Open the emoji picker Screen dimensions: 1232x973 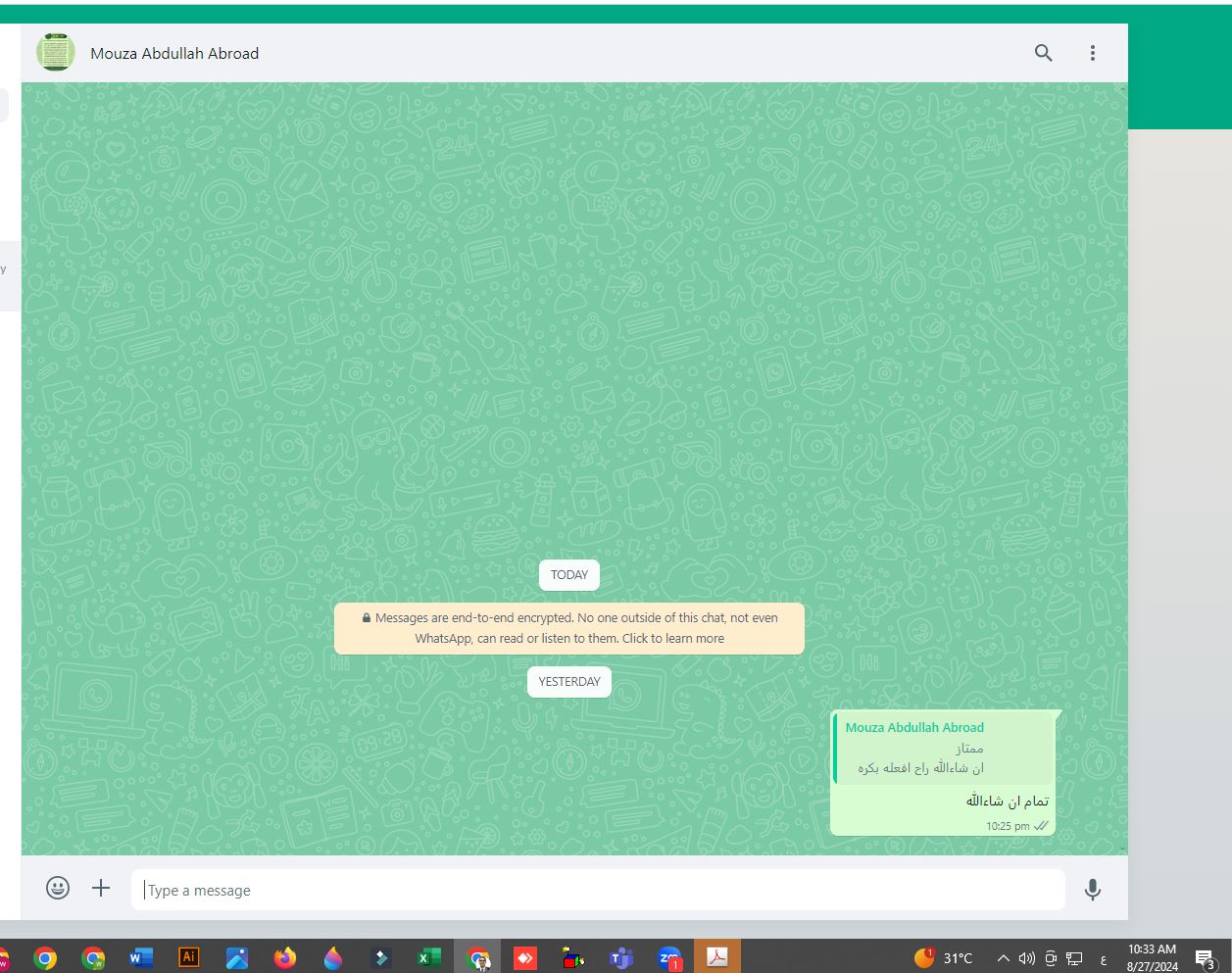tap(58, 888)
